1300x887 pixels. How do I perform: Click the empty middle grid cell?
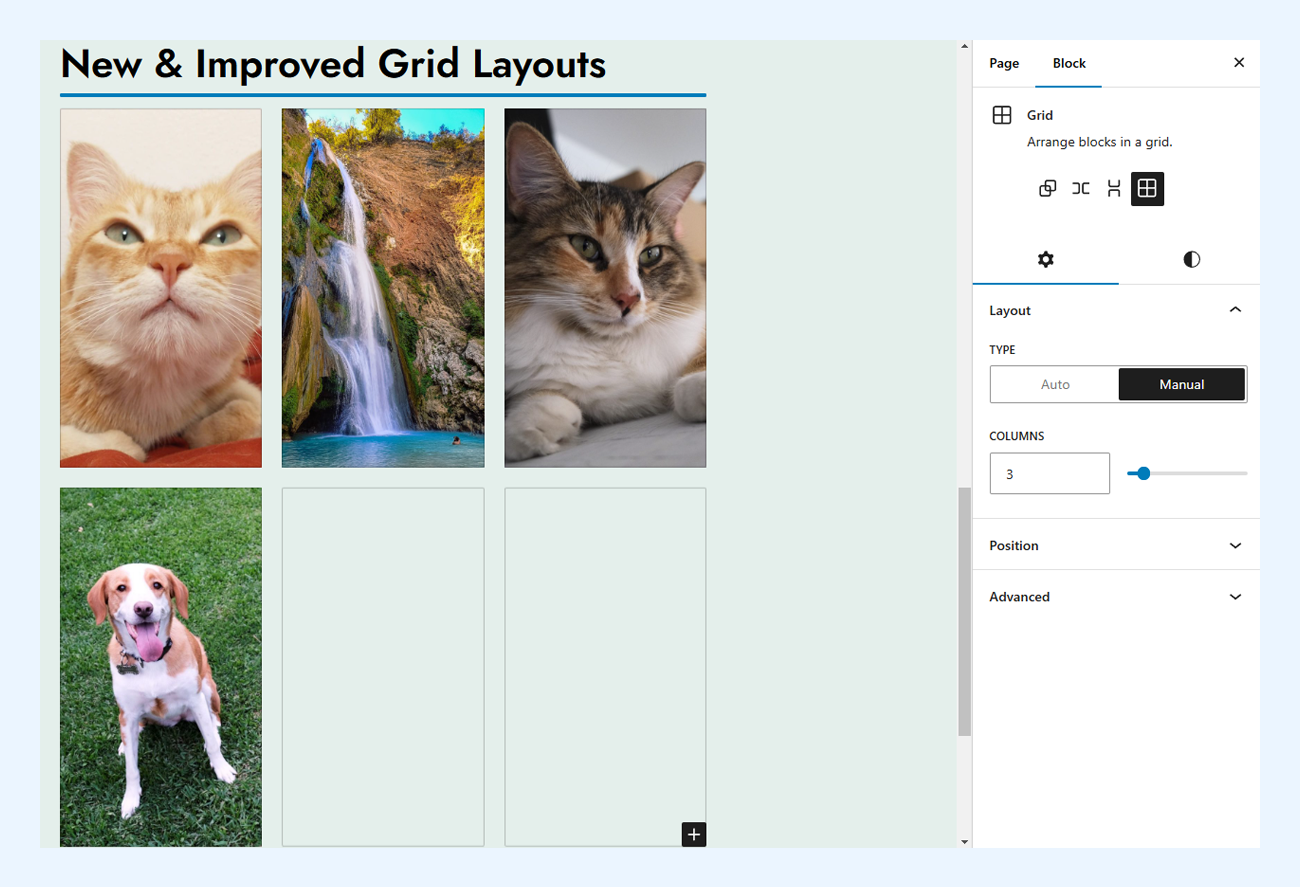(x=383, y=667)
